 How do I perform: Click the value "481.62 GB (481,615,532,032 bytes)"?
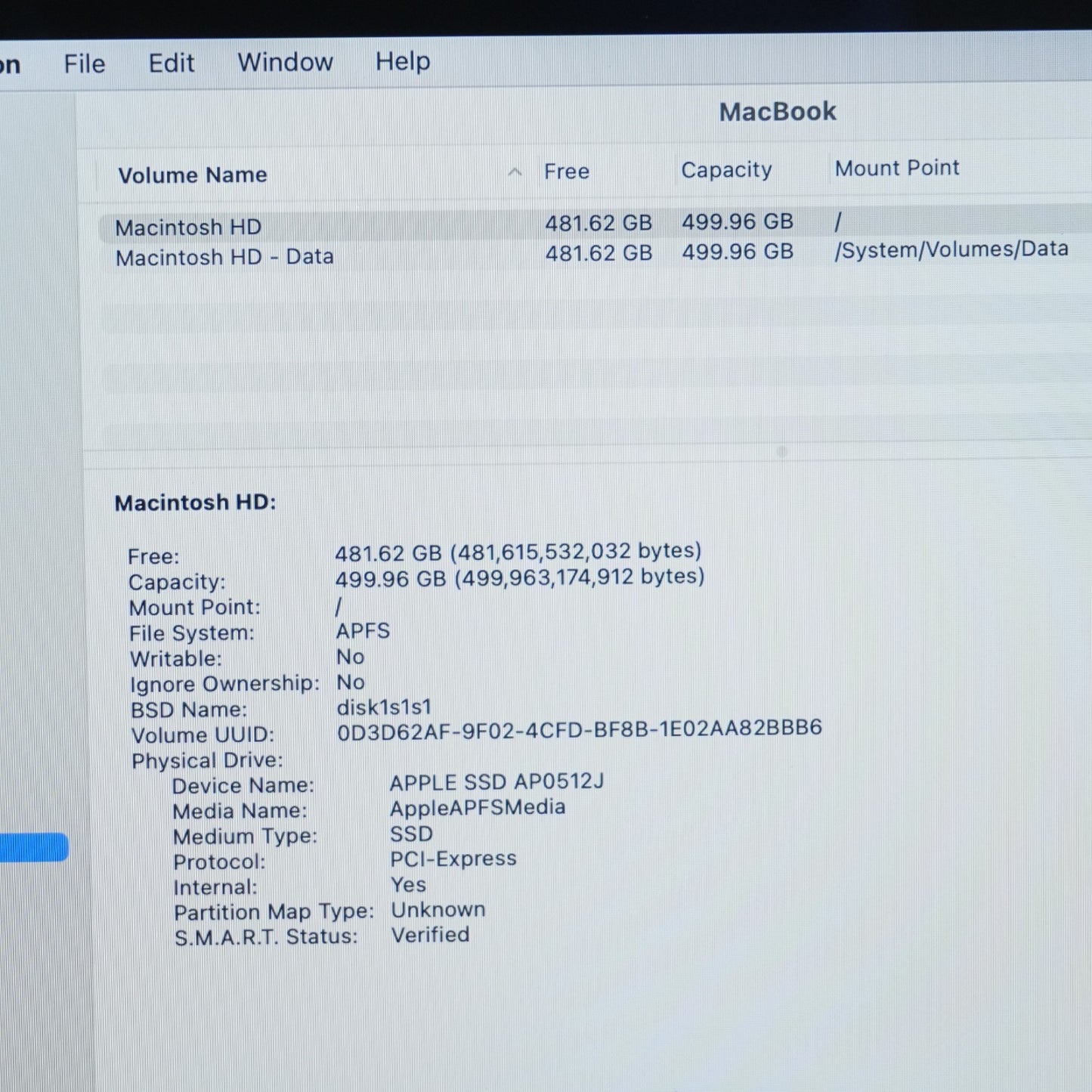click(x=518, y=552)
